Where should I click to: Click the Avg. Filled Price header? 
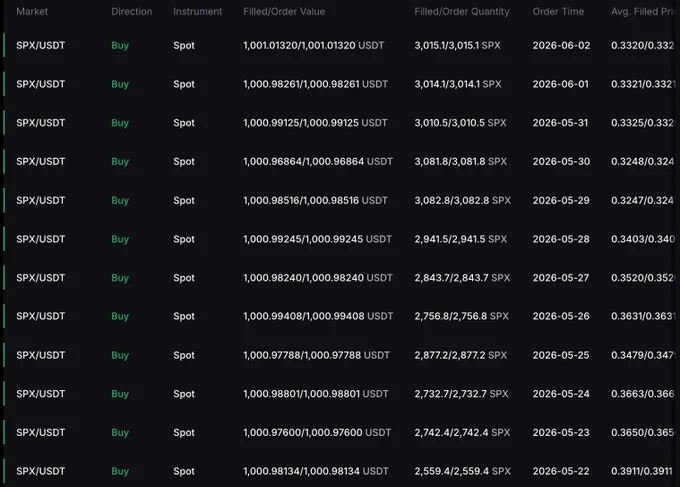click(643, 12)
